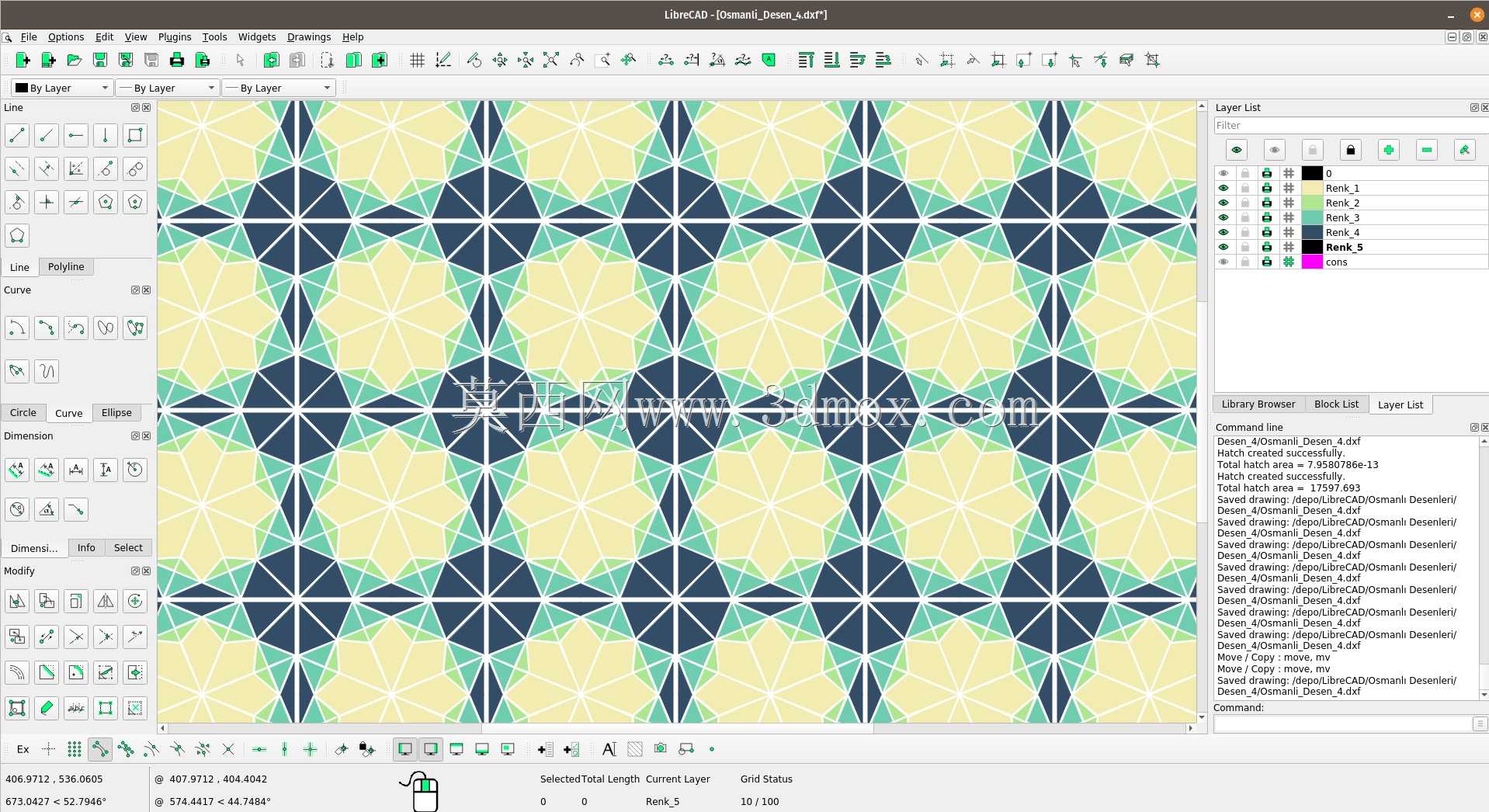Click the Polygon line tool below the line grid

tap(17, 235)
